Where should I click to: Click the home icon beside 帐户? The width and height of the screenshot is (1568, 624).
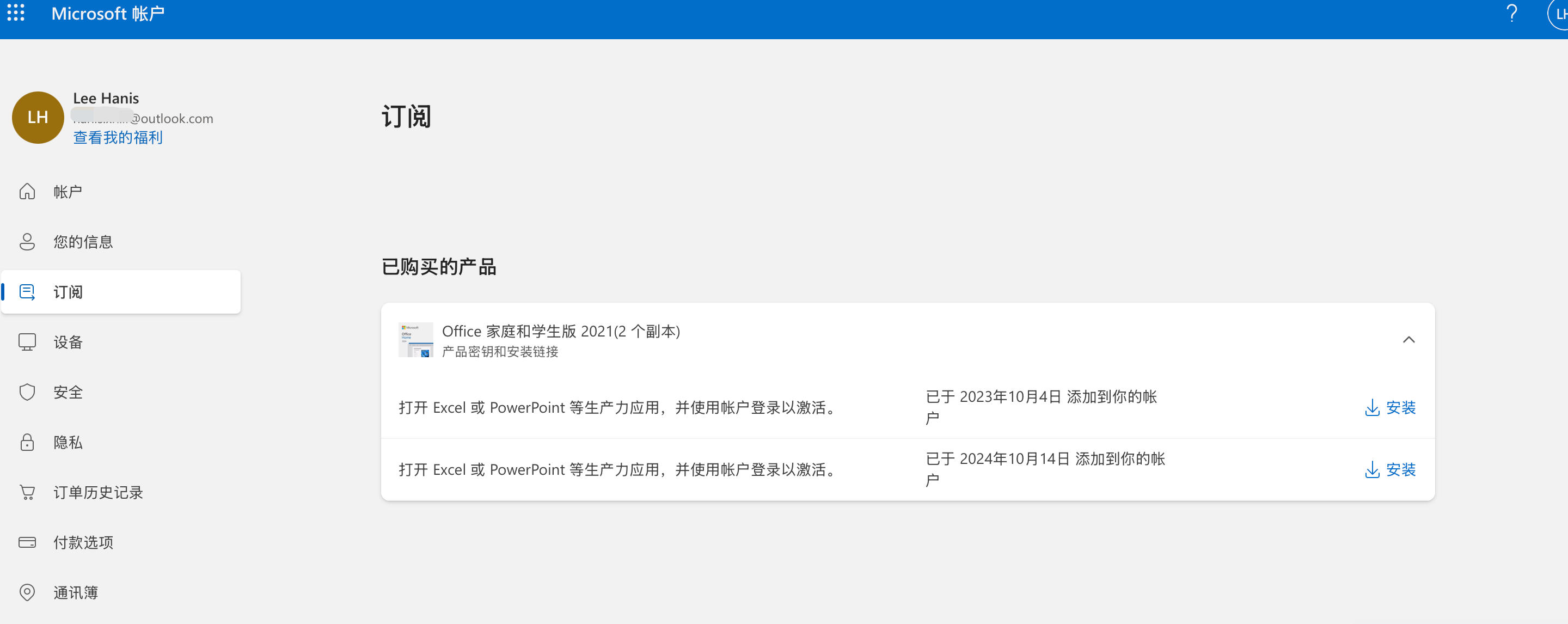[27, 192]
